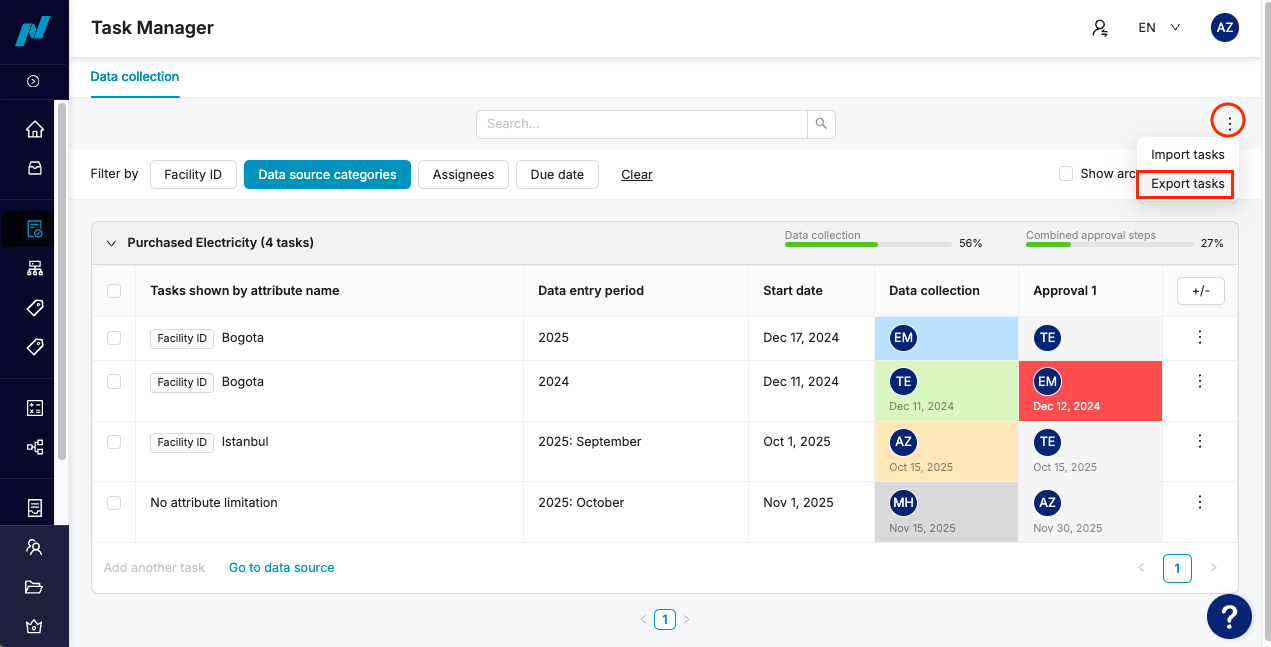Click MH avatar in the October Data collection cell

click(x=903, y=503)
